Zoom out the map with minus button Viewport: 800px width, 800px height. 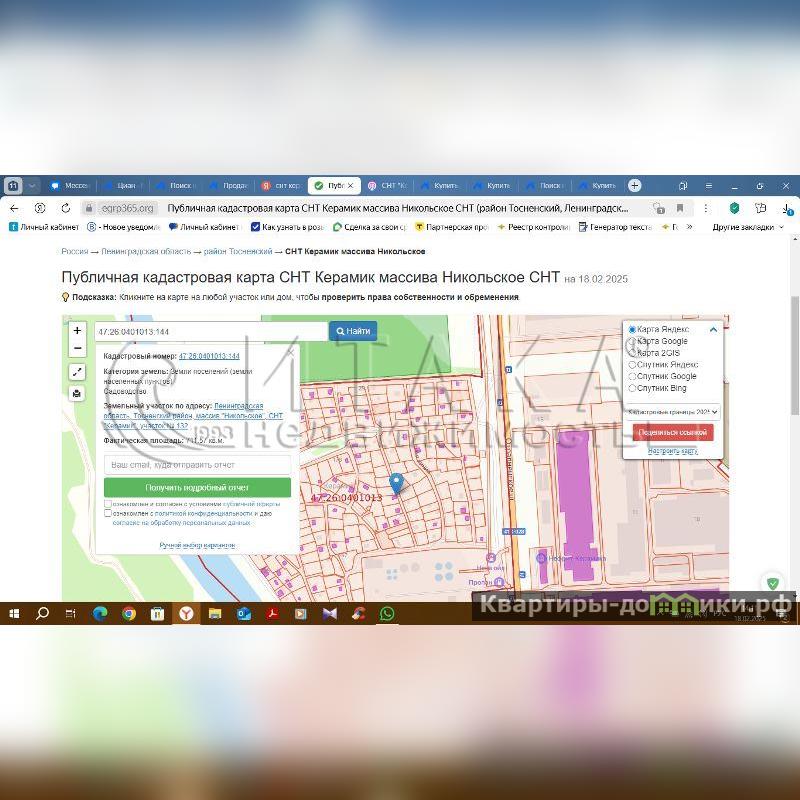point(77,348)
